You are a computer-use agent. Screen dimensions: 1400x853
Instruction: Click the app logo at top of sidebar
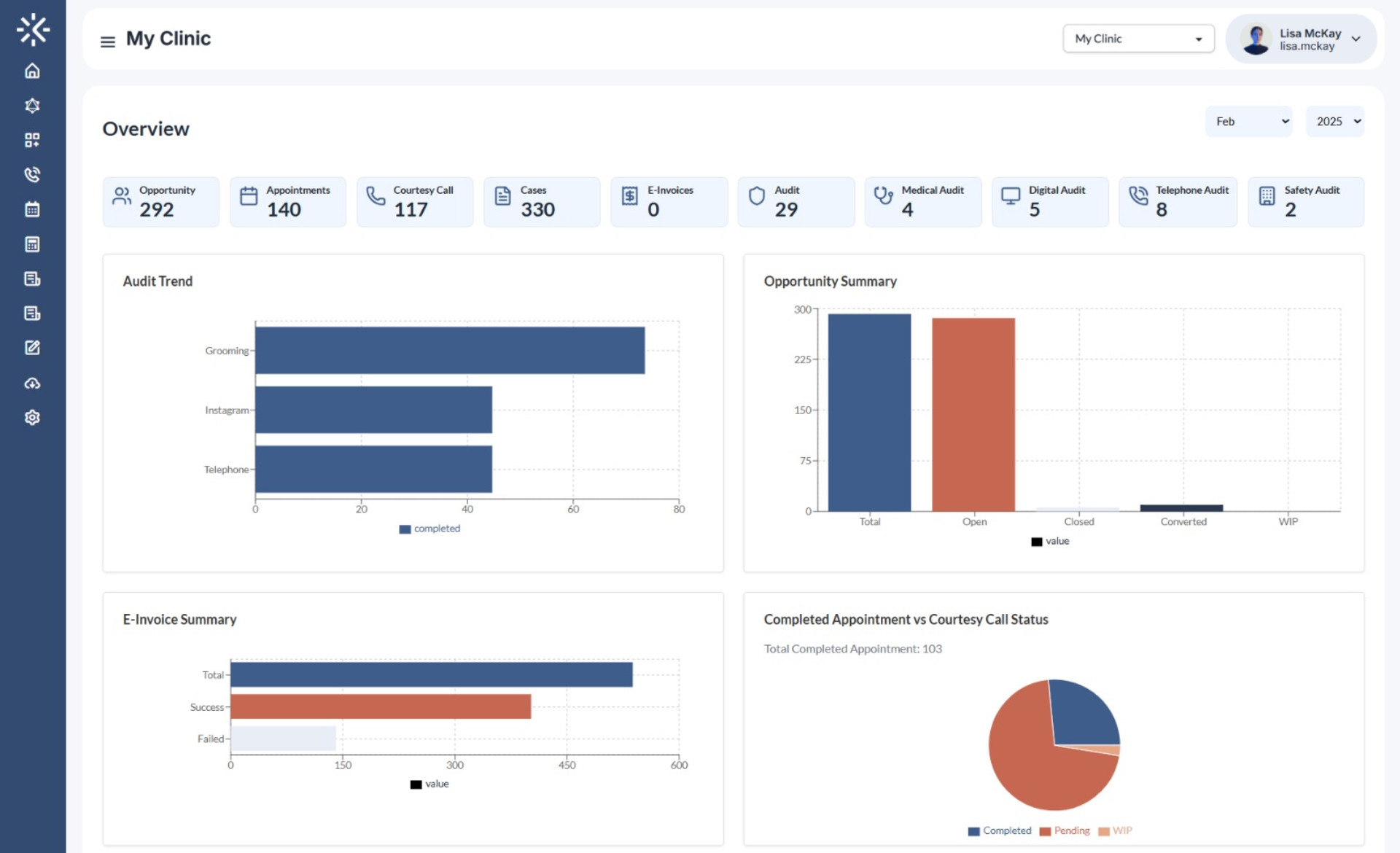(x=32, y=29)
